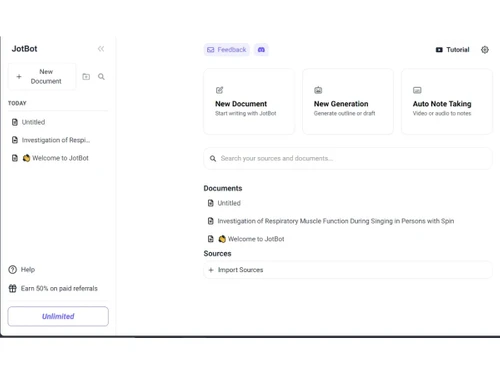Open Investigation of Respi... in sidebar
500x375 pixels.
pyautogui.click(x=56, y=140)
